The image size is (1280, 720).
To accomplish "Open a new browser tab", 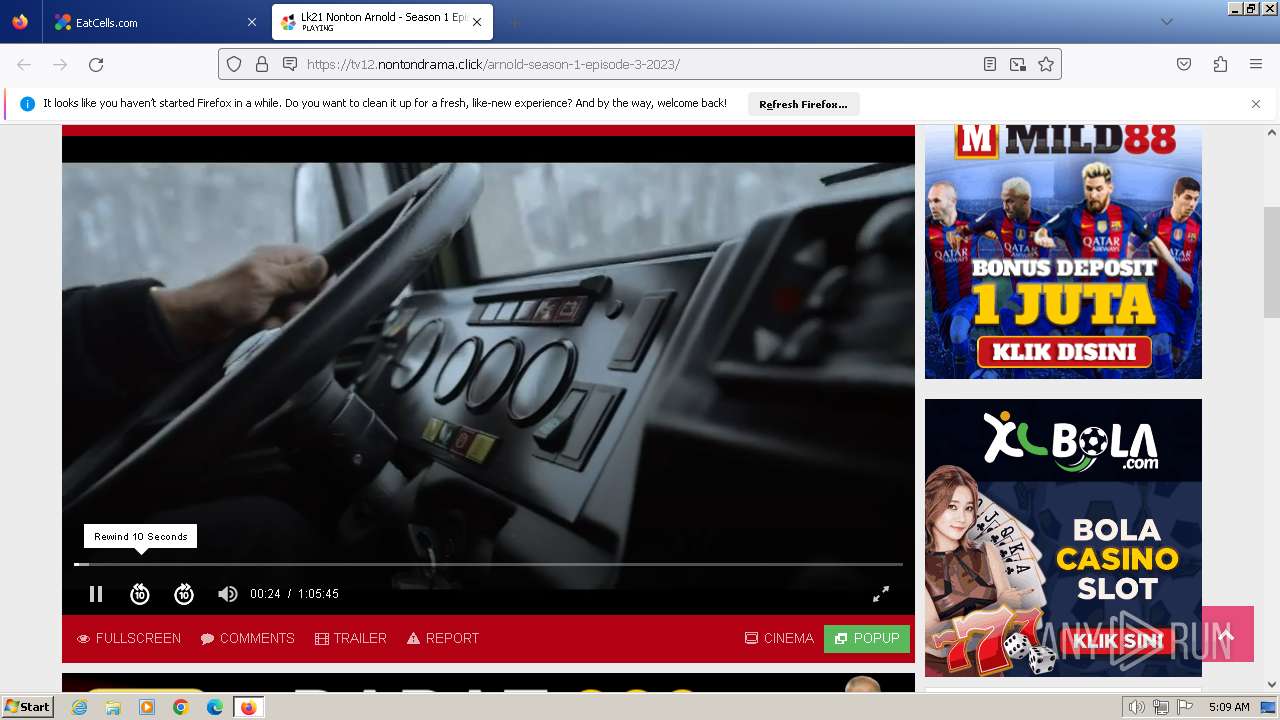I will coord(514,22).
